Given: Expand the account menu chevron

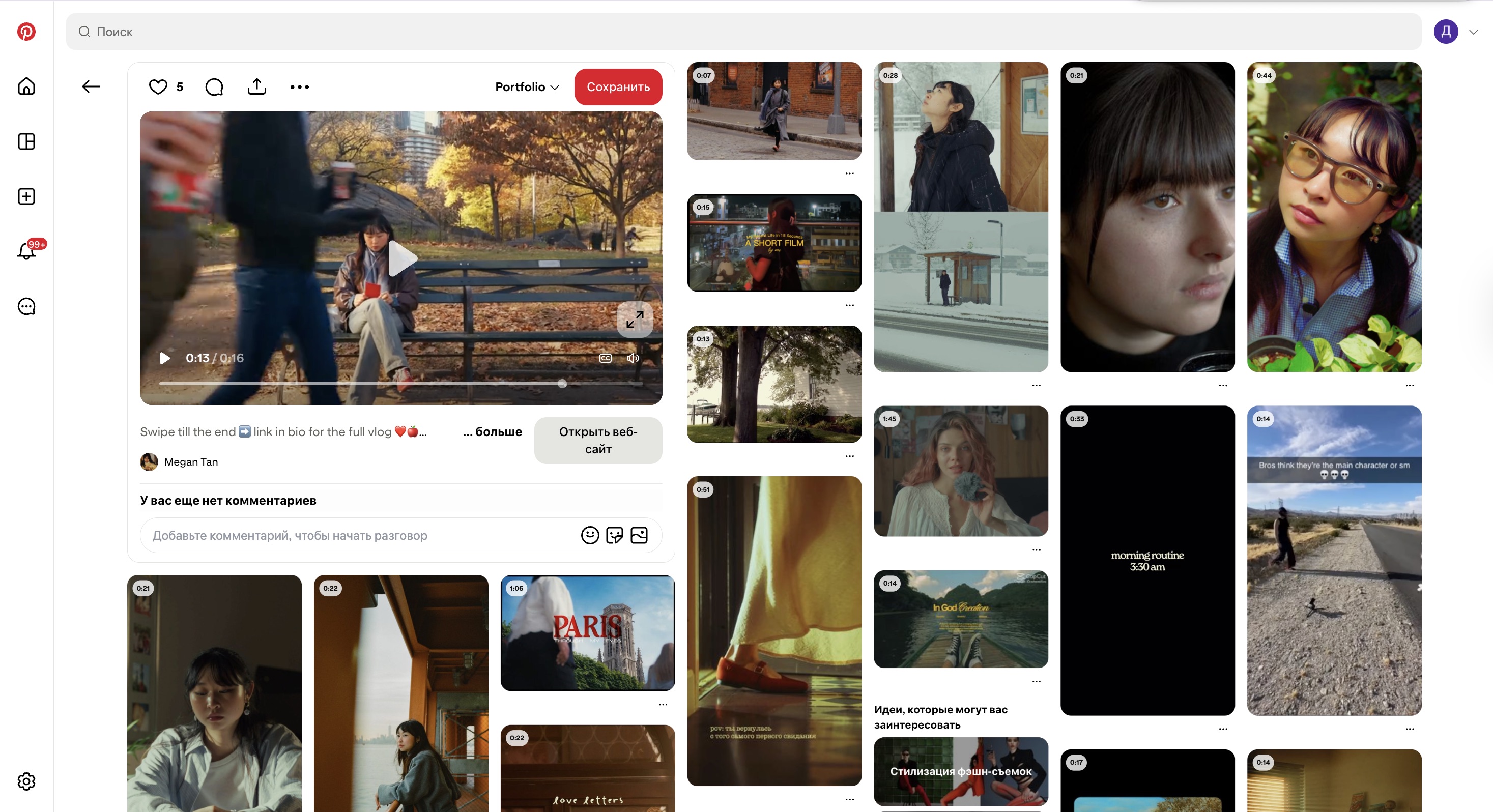Looking at the screenshot, I should click(1473, 32).
